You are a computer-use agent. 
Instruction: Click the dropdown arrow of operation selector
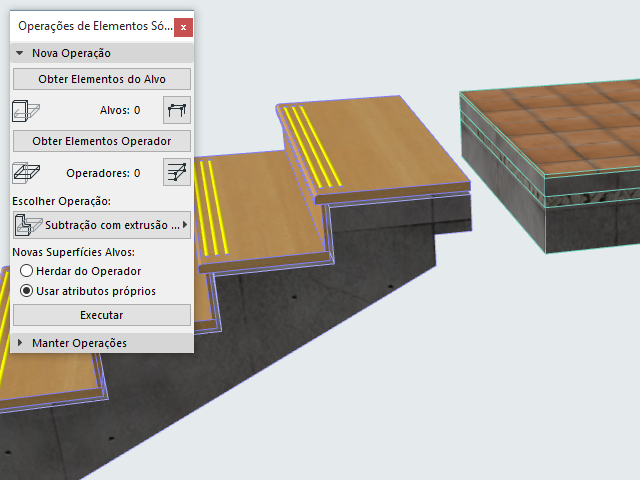click(x=185, y=225)
